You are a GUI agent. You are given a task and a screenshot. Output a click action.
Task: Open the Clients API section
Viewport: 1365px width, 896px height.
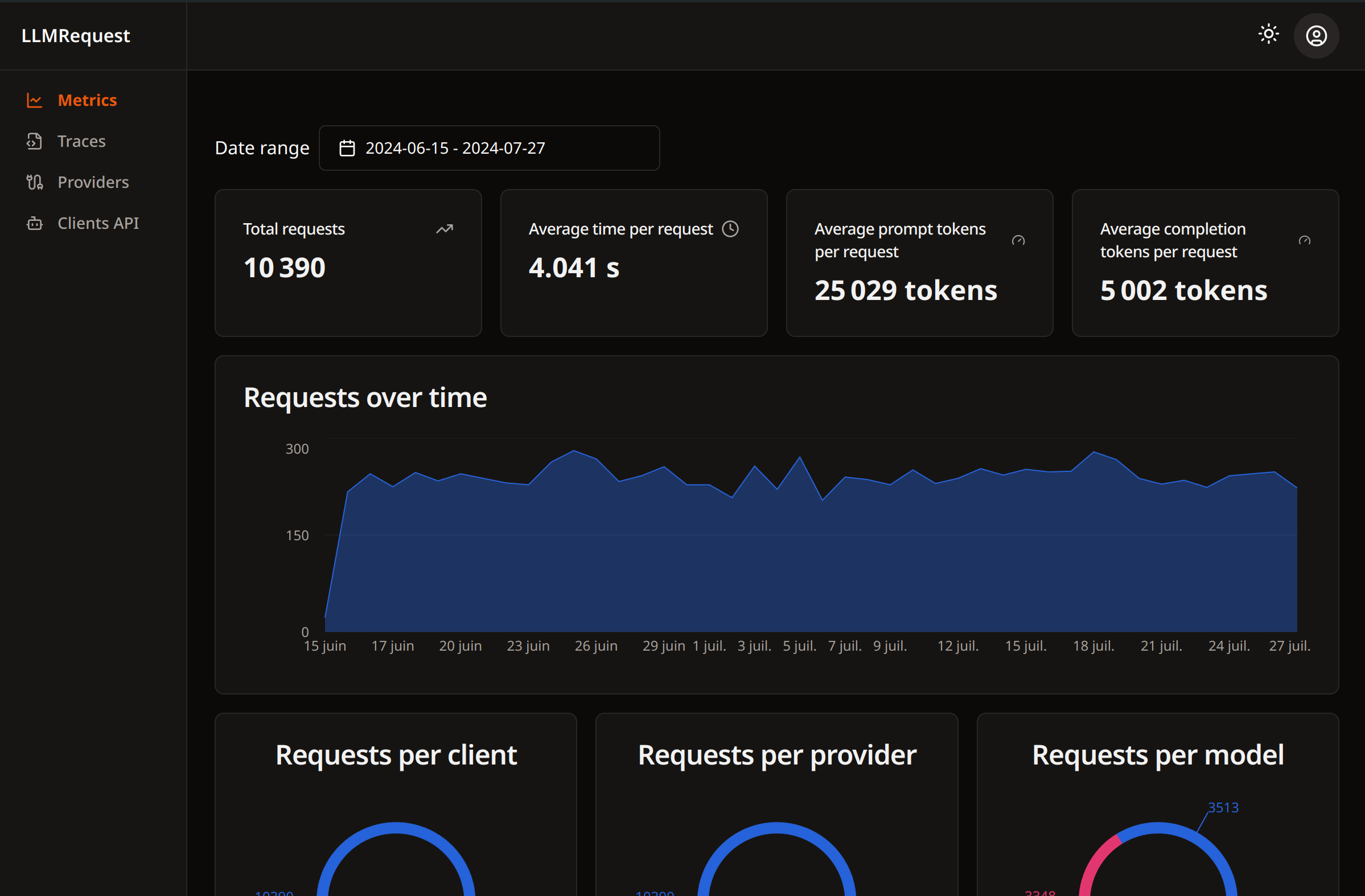pyautogui.click(x=97, y=222)
